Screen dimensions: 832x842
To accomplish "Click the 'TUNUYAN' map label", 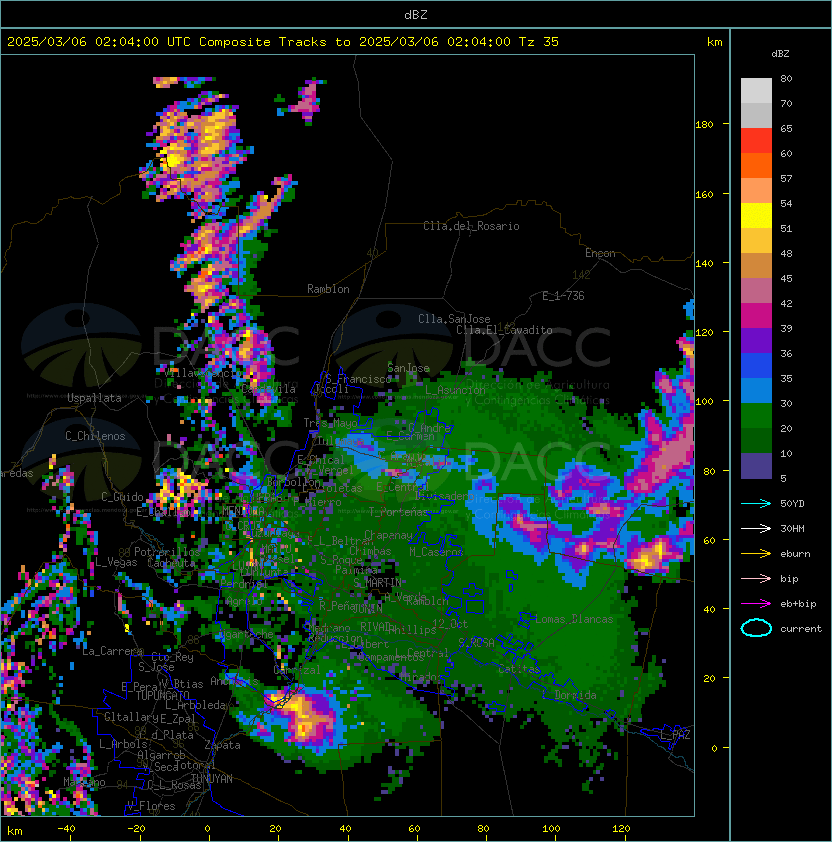I will click(x=212, y=779).
